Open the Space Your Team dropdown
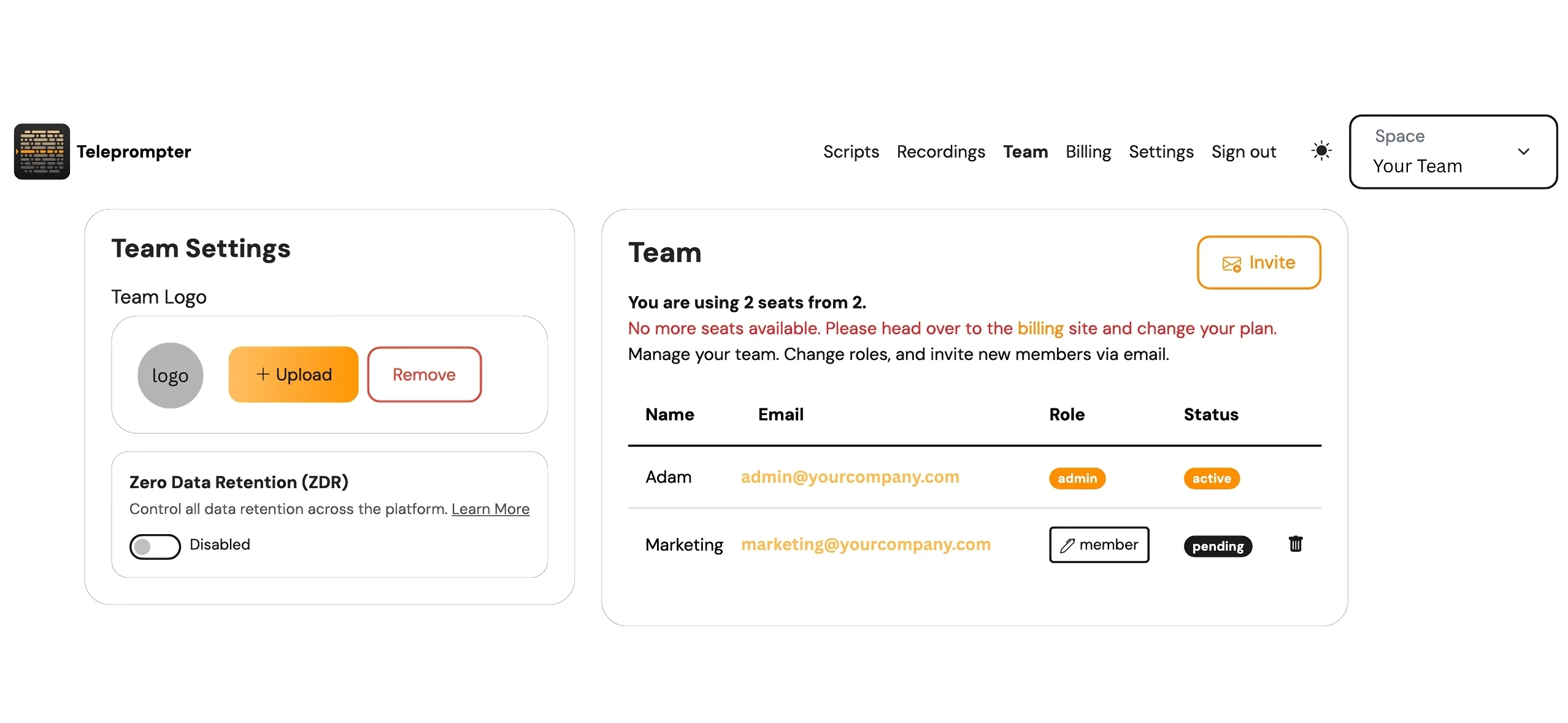Image resolution: width=1568 pixels, height=723 pixels. tap(1453, 151)
